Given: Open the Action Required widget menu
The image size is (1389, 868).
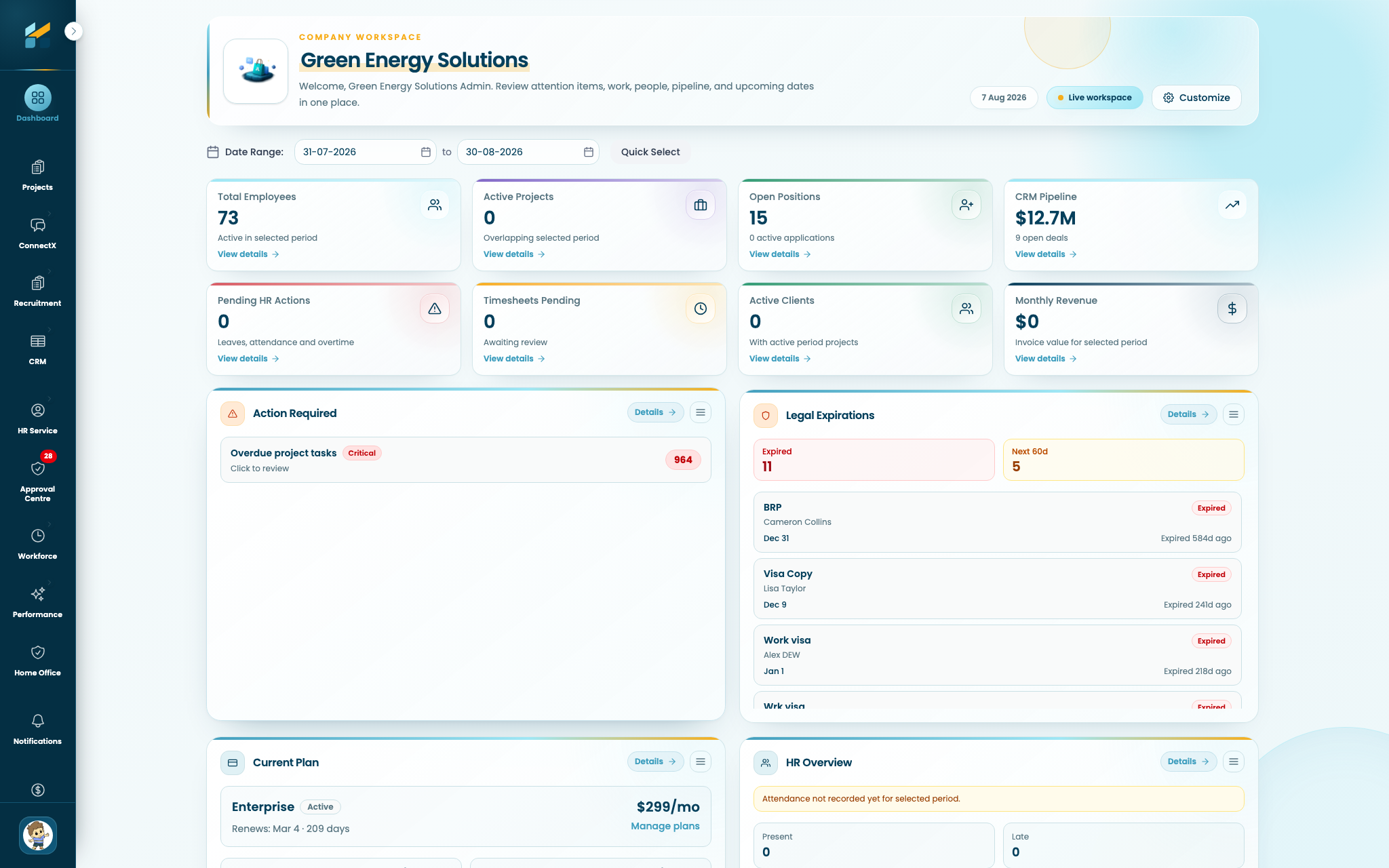Looking at the screenshot, I should [701, 412].
